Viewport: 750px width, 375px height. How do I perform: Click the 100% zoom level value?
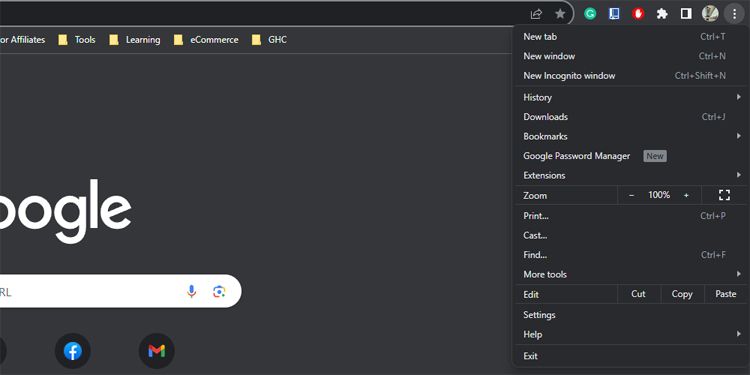click(x=659, y=195)
